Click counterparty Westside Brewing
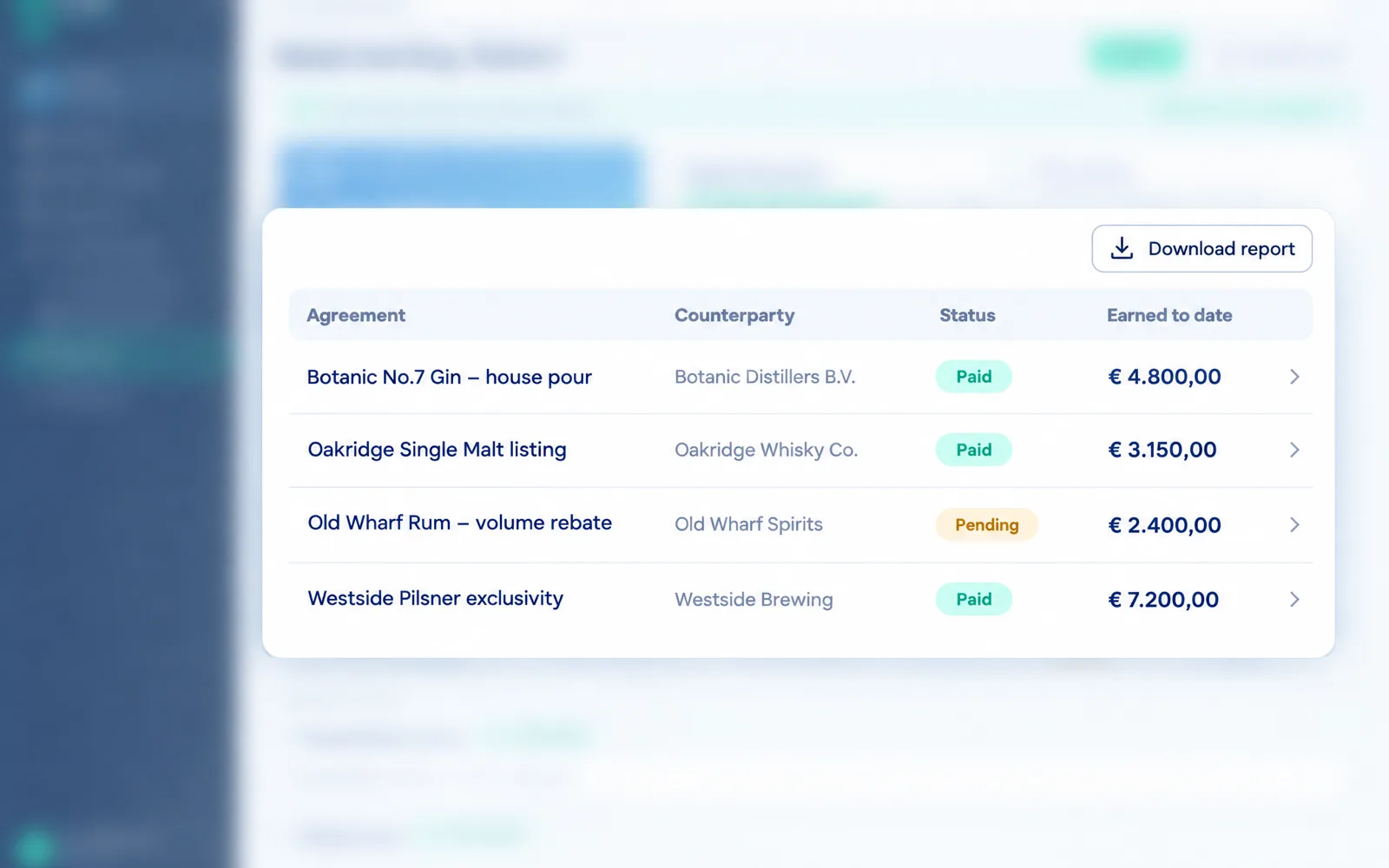 pos(754,599)
